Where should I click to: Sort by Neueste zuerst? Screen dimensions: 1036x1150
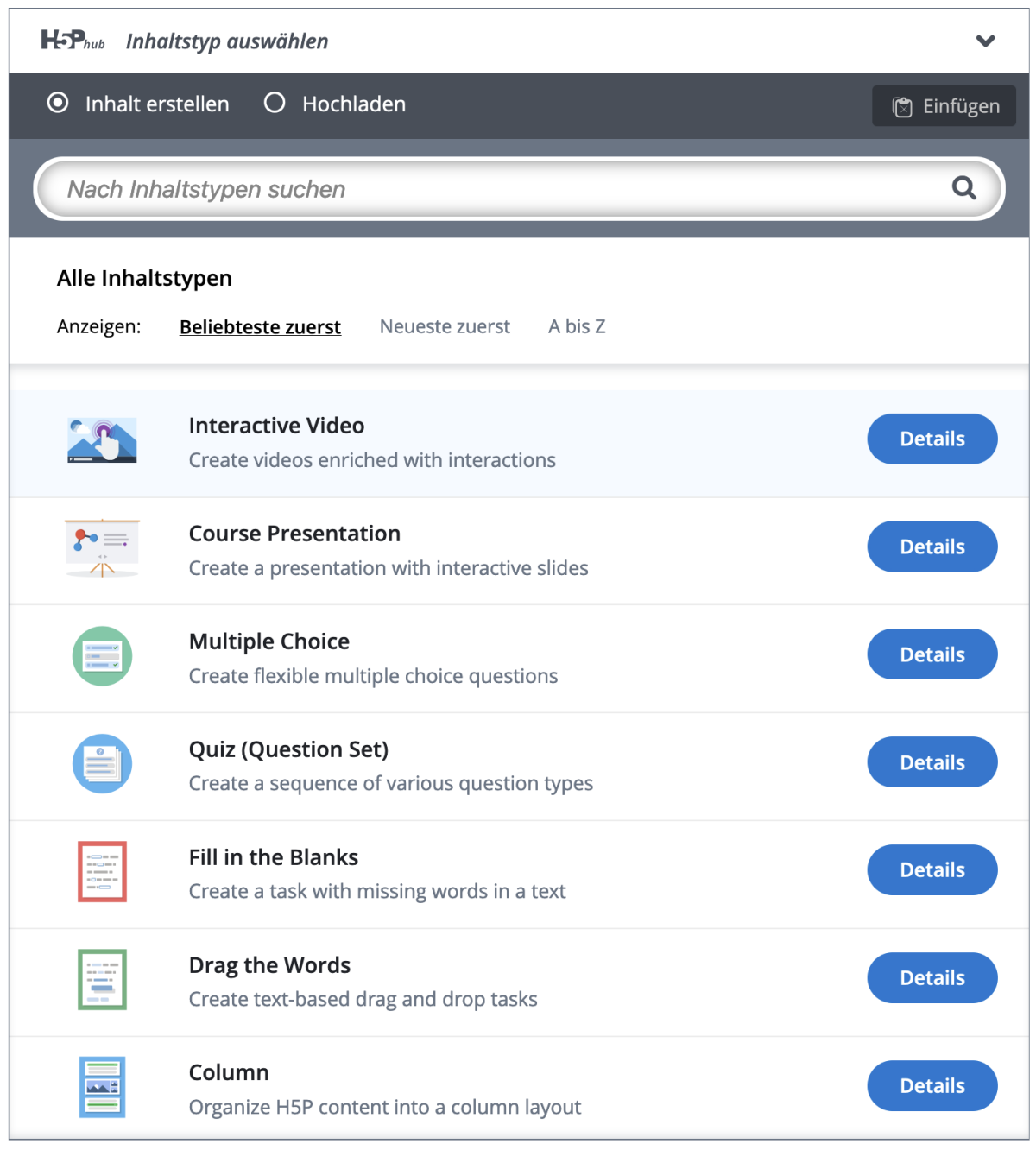(x=445, y=326)
